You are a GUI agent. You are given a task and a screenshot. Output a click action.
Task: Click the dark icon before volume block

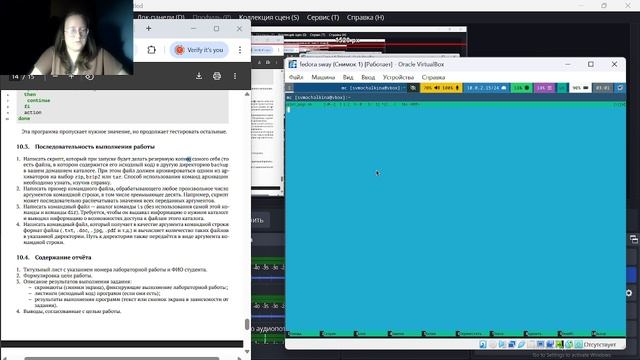point(413,88)
